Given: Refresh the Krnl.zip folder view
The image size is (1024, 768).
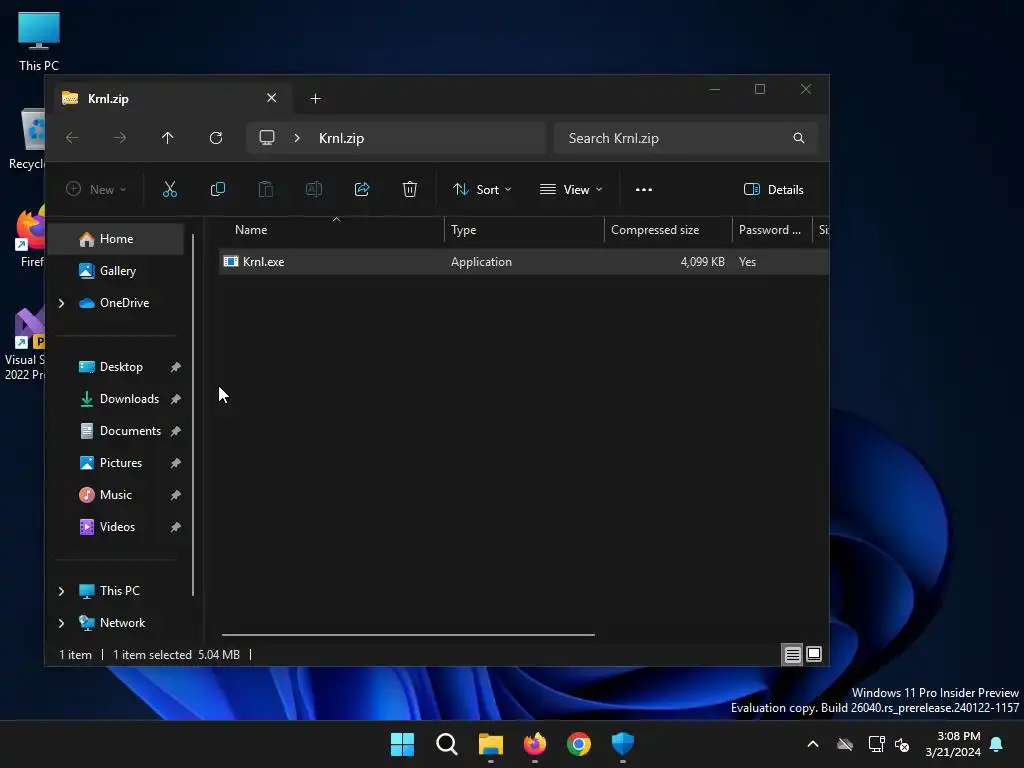Looking at the screenshot, I should click(216, 138).
